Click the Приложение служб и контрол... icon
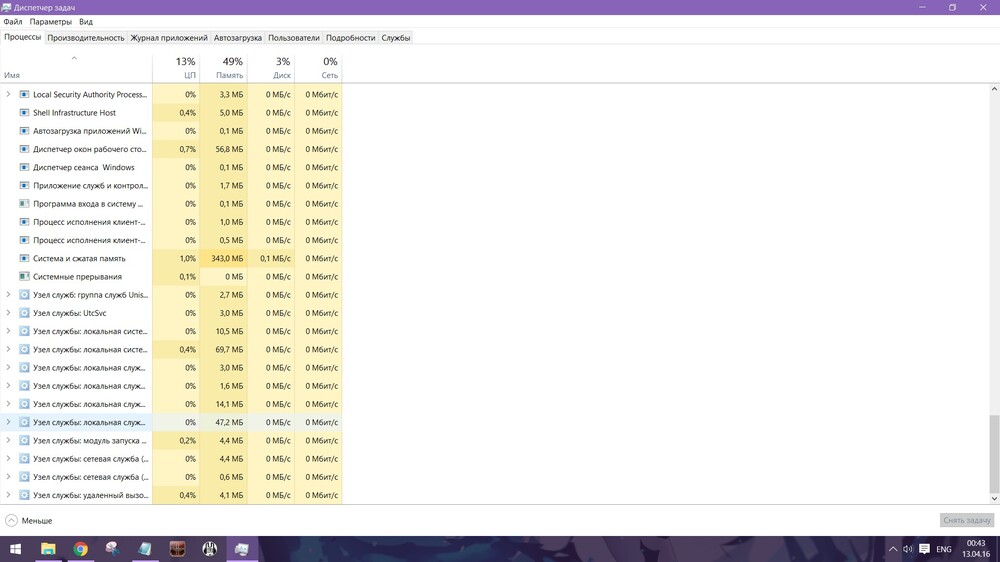This screenshot has height=562, width=1000. [x=24, y=186]
